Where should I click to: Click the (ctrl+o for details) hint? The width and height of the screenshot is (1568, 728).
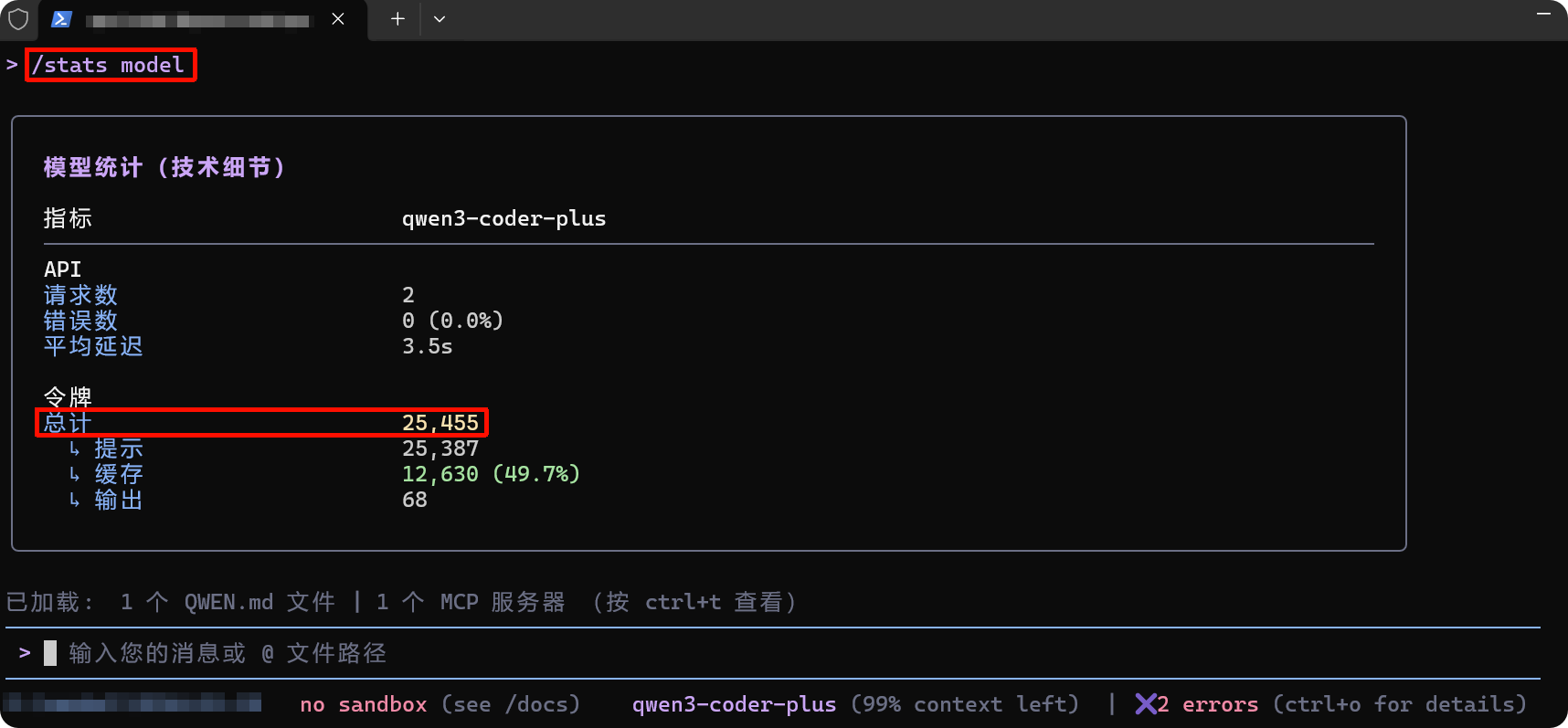click(x=1399, y=704)
